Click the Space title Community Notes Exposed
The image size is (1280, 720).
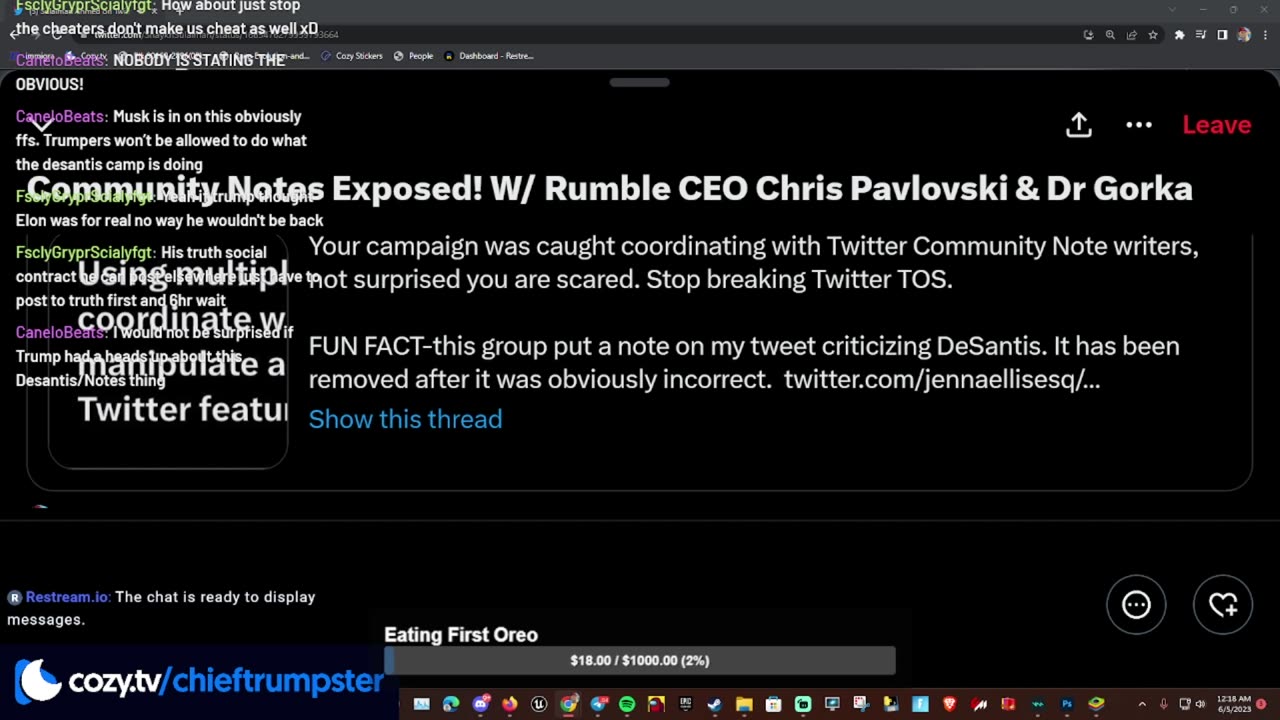[610, 188]
